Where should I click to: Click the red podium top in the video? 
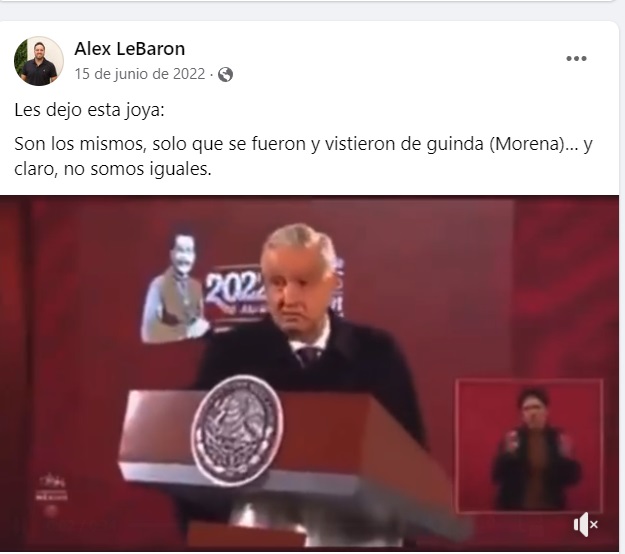pos(279,430)
